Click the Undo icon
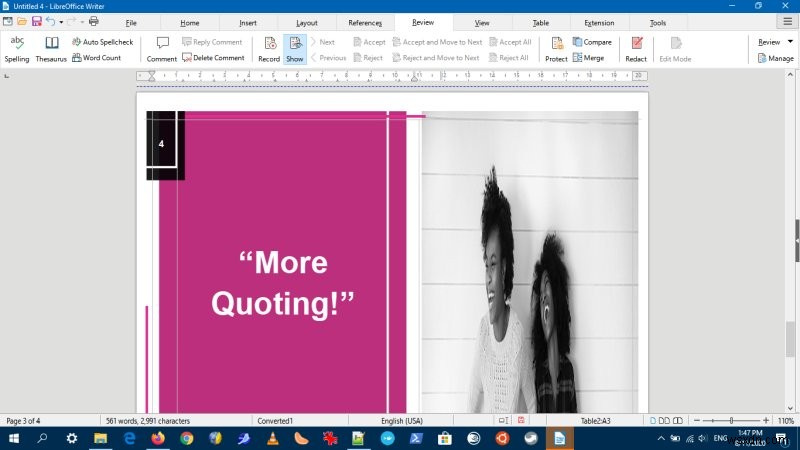Viewport: 800px width, 450px height. (x=51, y=21)
